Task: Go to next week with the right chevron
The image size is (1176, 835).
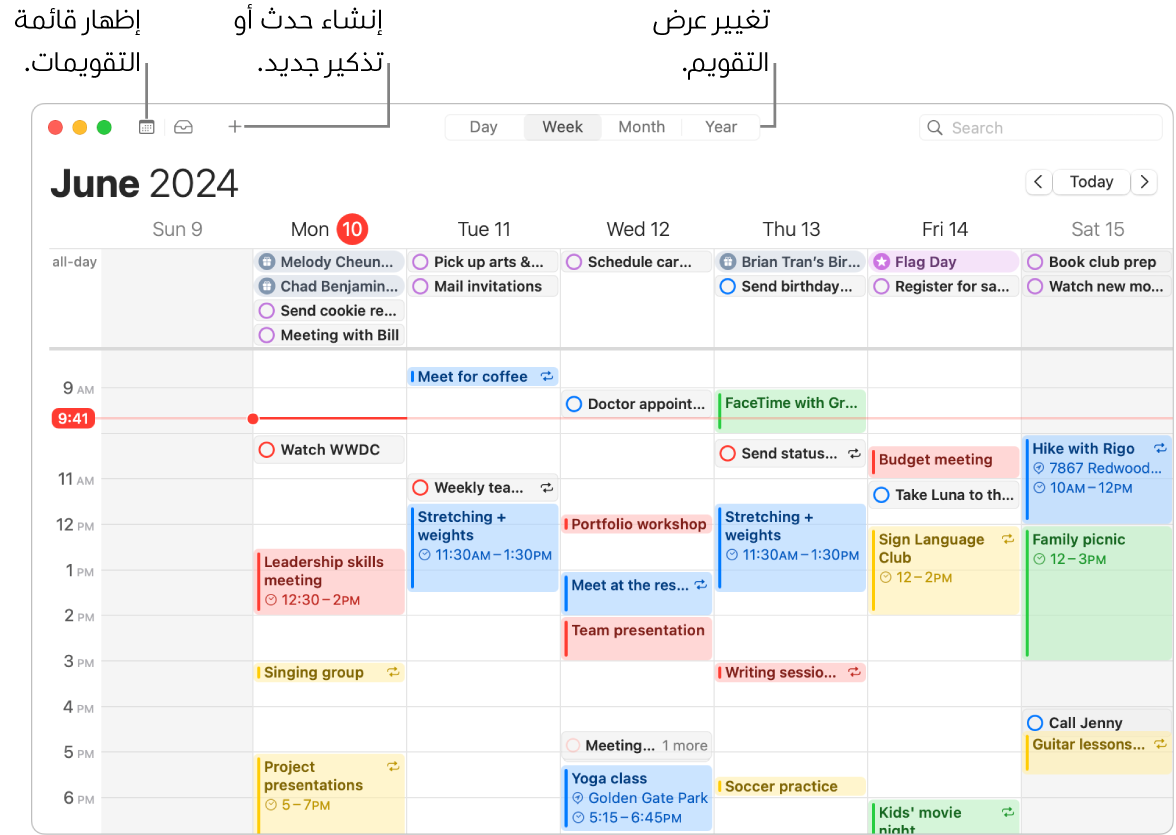Action: tap(1145, 182)
